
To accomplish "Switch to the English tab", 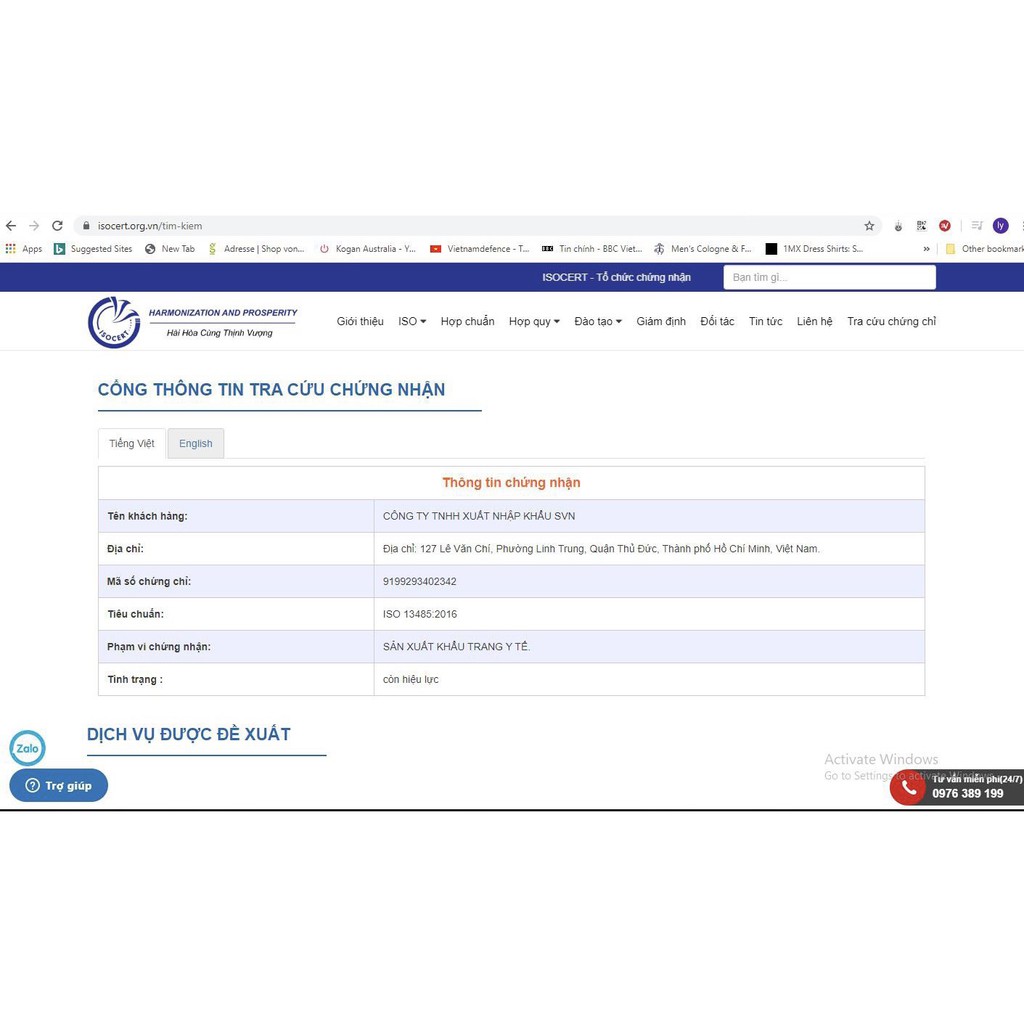I will click(x=196, y=443).
